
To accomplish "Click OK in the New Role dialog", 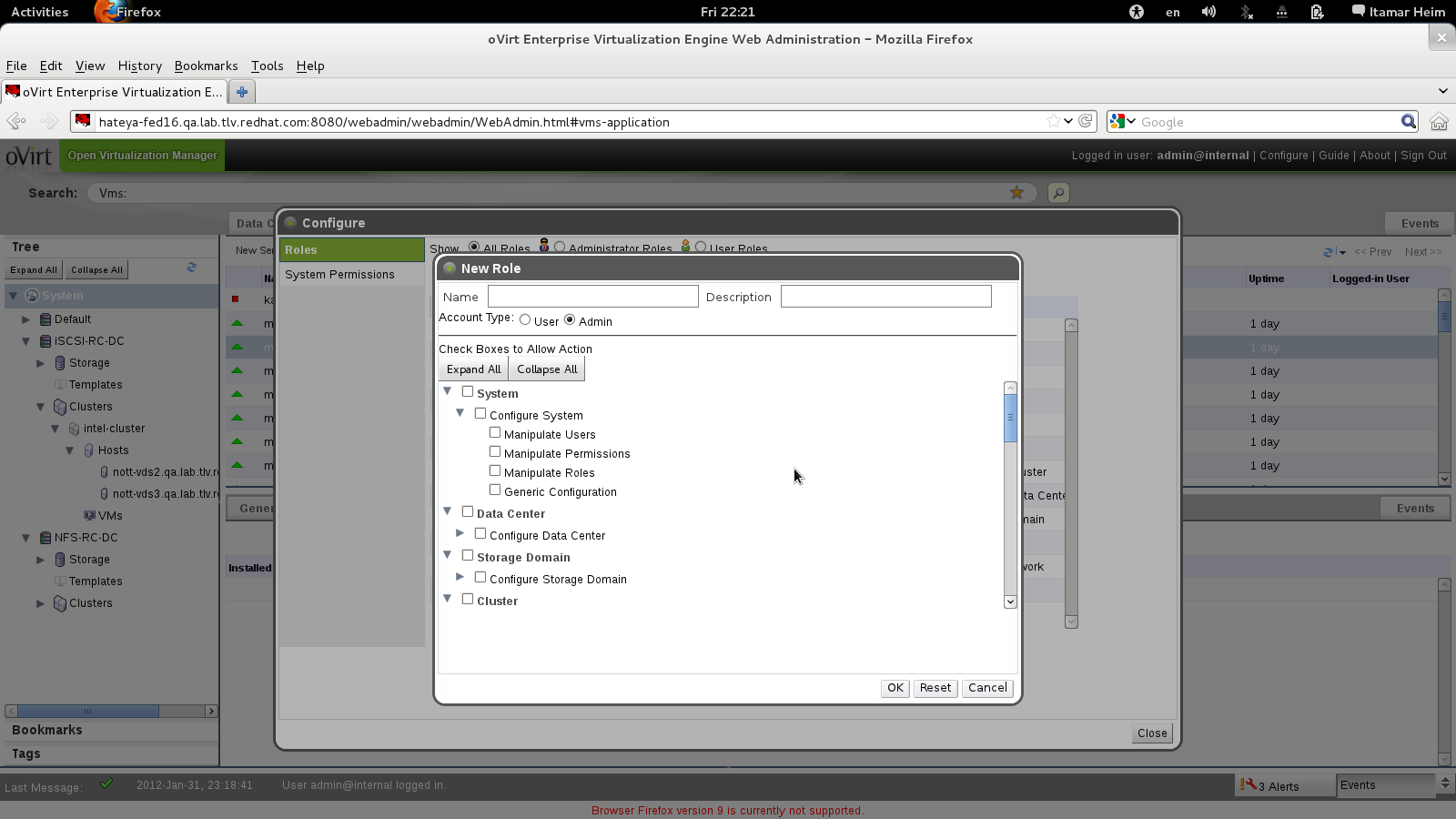I will pyautogui.click(x=895, y=688).
